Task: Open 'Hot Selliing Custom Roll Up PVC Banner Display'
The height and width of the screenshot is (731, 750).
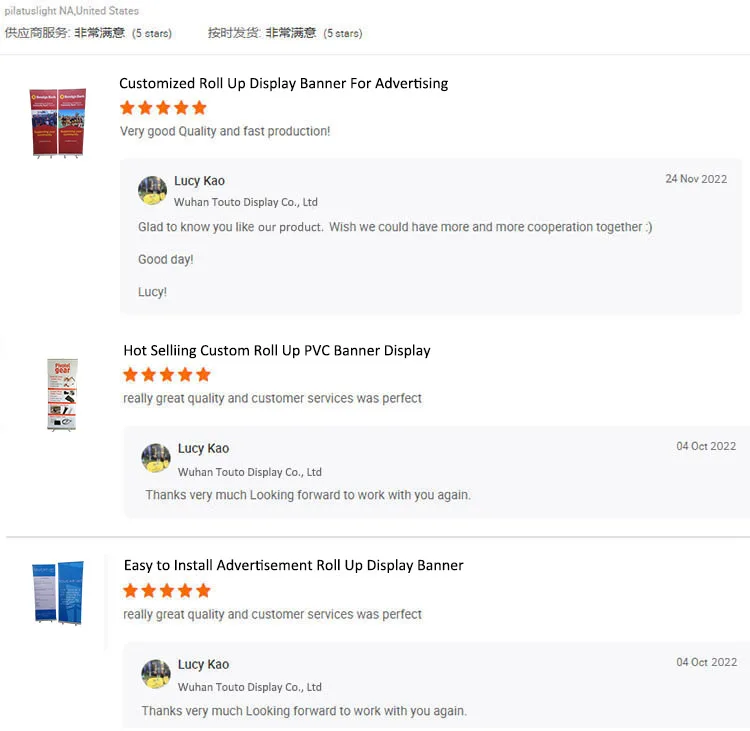Action: click(x=277, y=350)
